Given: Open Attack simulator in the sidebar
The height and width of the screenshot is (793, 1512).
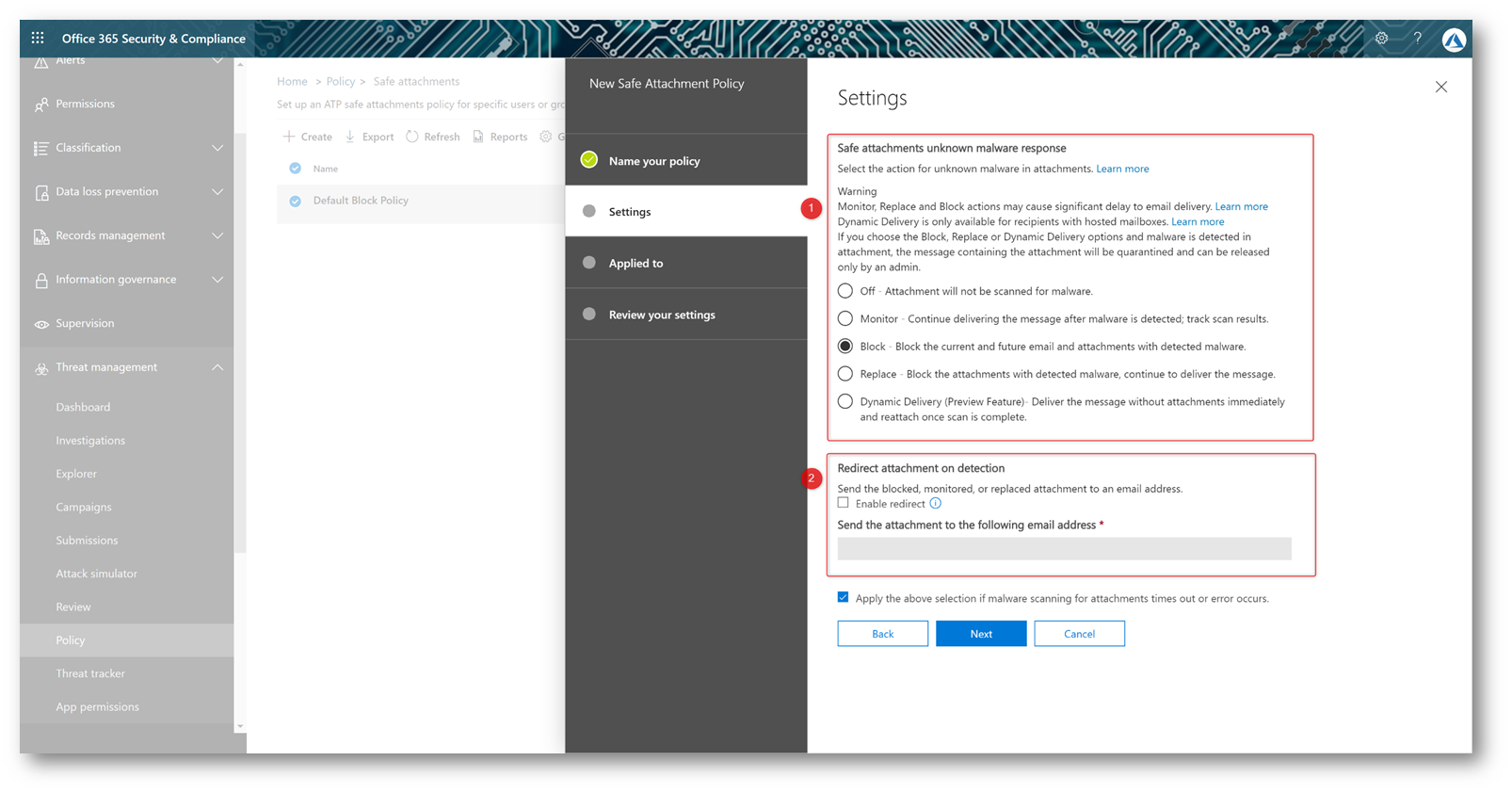Looking at the screenshot, I should coord(96,574).
